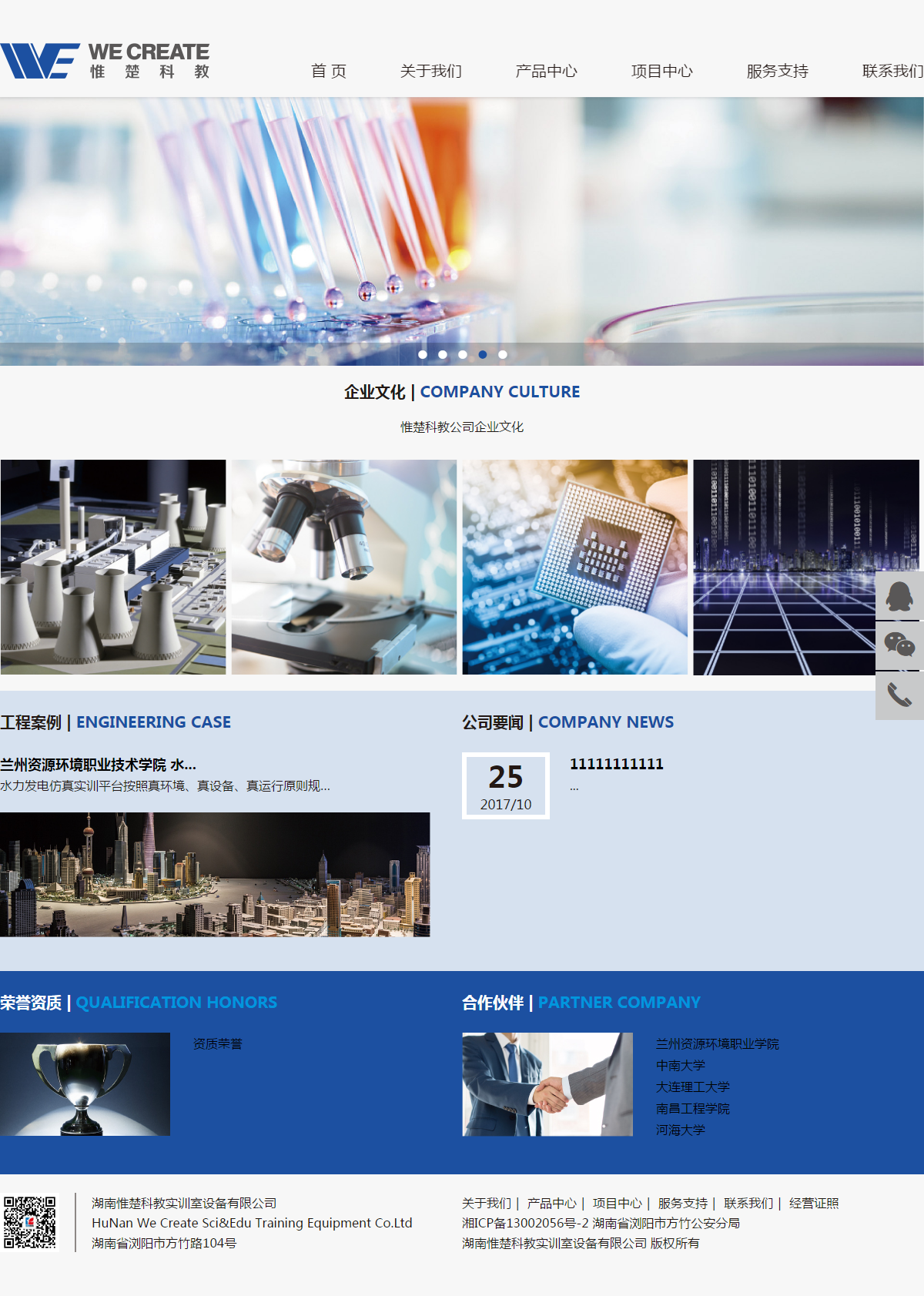
Task: Click the WE CREATE logo
Action: pos(105,61)
